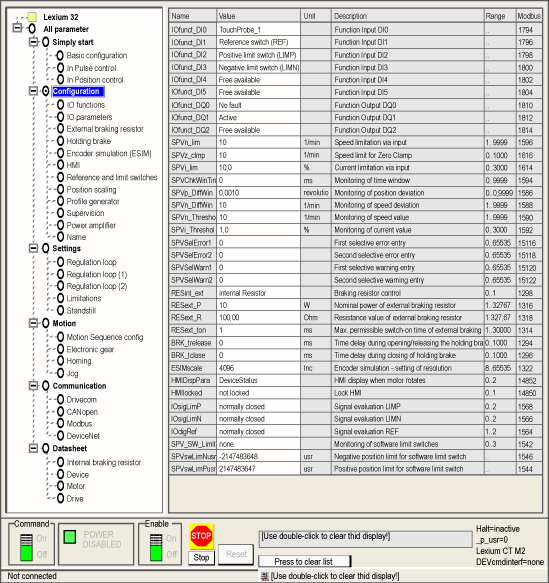Click the circle icon beside IO functions
Screen dimensions: 549x583
pyautogui.click(x=60, y=105)
